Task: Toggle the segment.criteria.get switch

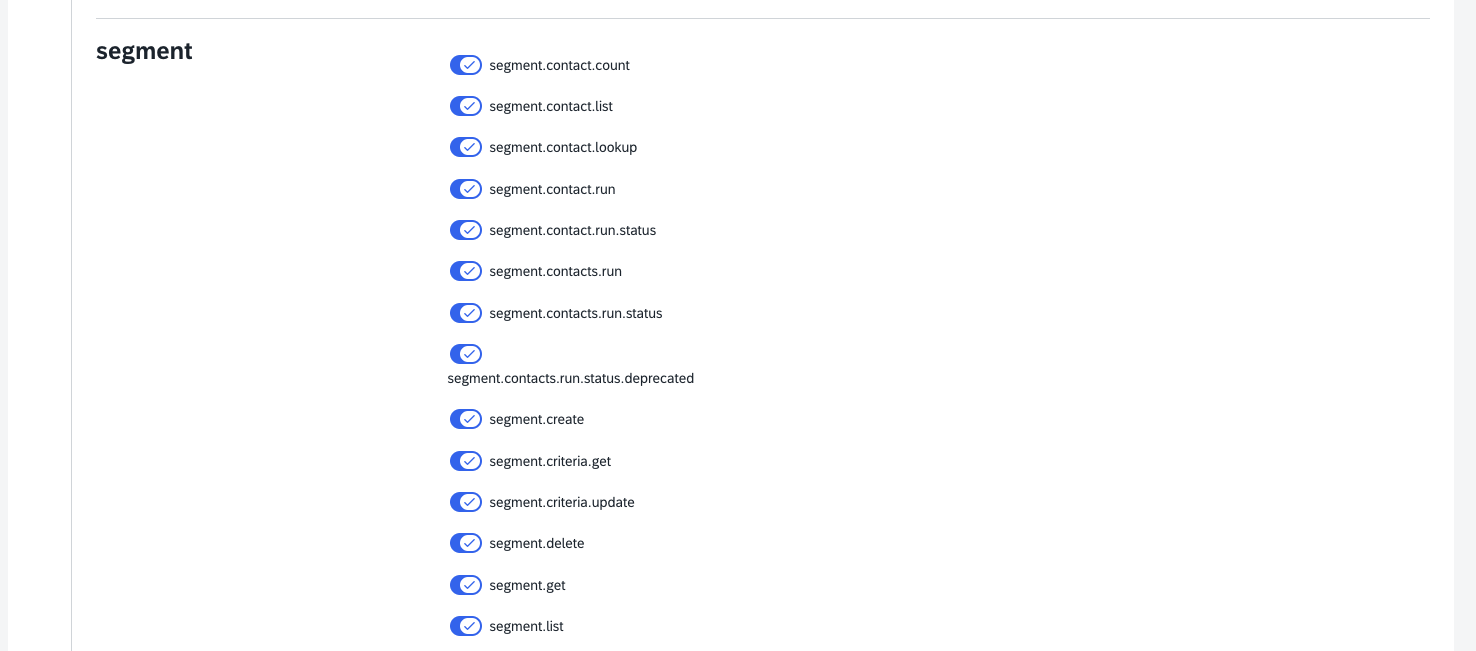Action: [466, 461]
